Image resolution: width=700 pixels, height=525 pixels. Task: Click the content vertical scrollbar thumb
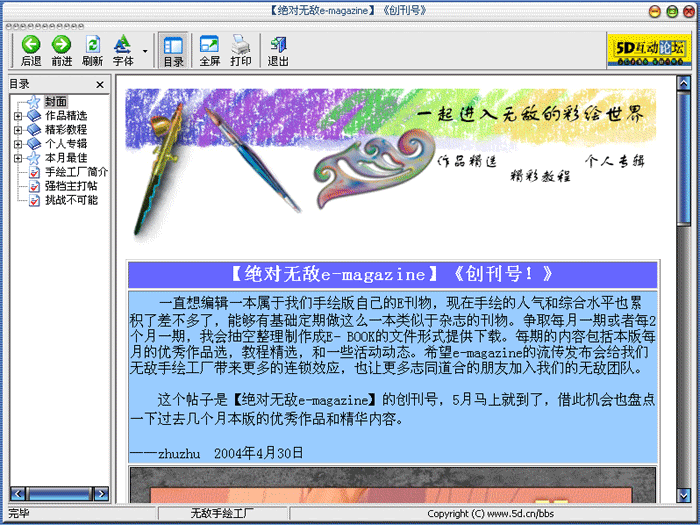pyautogui.click(x=683, y=158)
